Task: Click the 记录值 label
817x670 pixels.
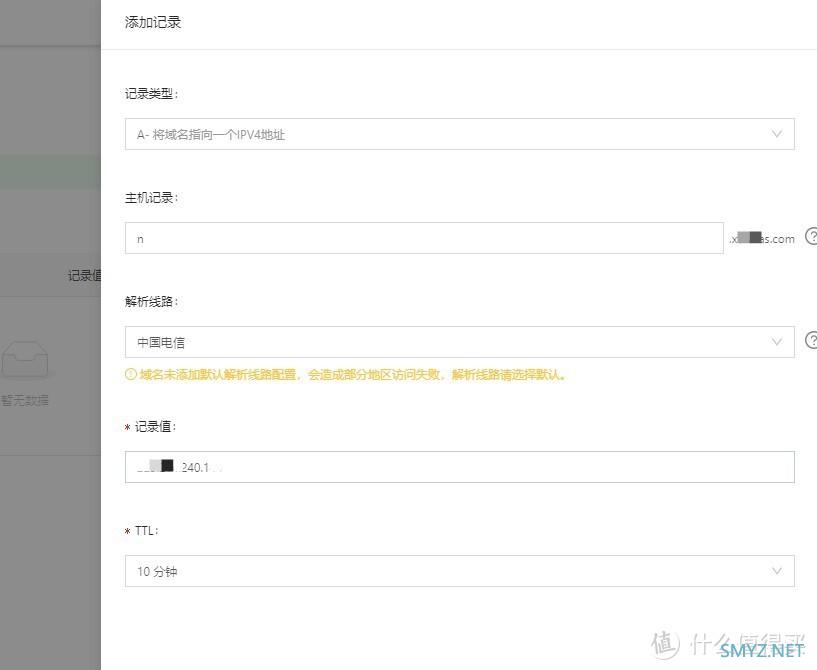Action: click(155, 427)
